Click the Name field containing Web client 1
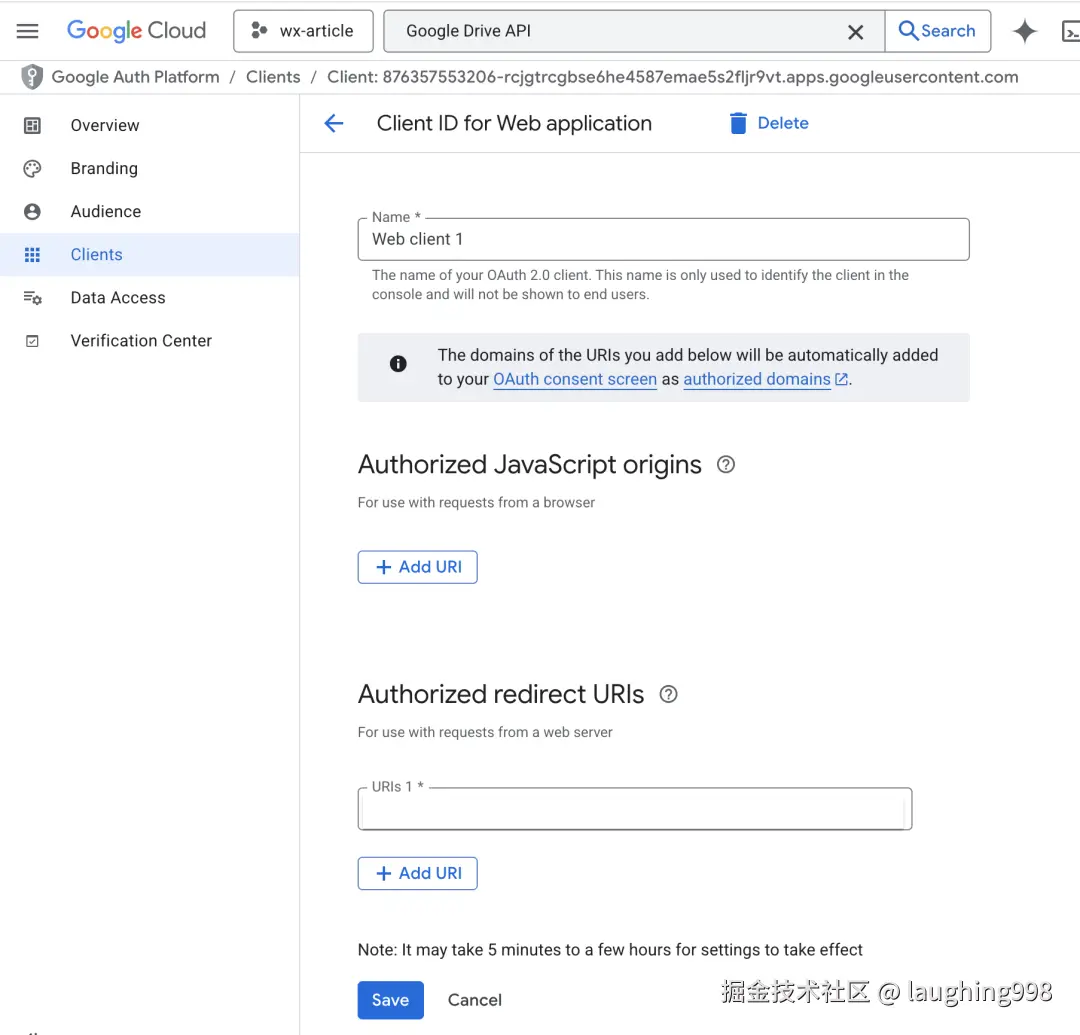 coord(663,240)
